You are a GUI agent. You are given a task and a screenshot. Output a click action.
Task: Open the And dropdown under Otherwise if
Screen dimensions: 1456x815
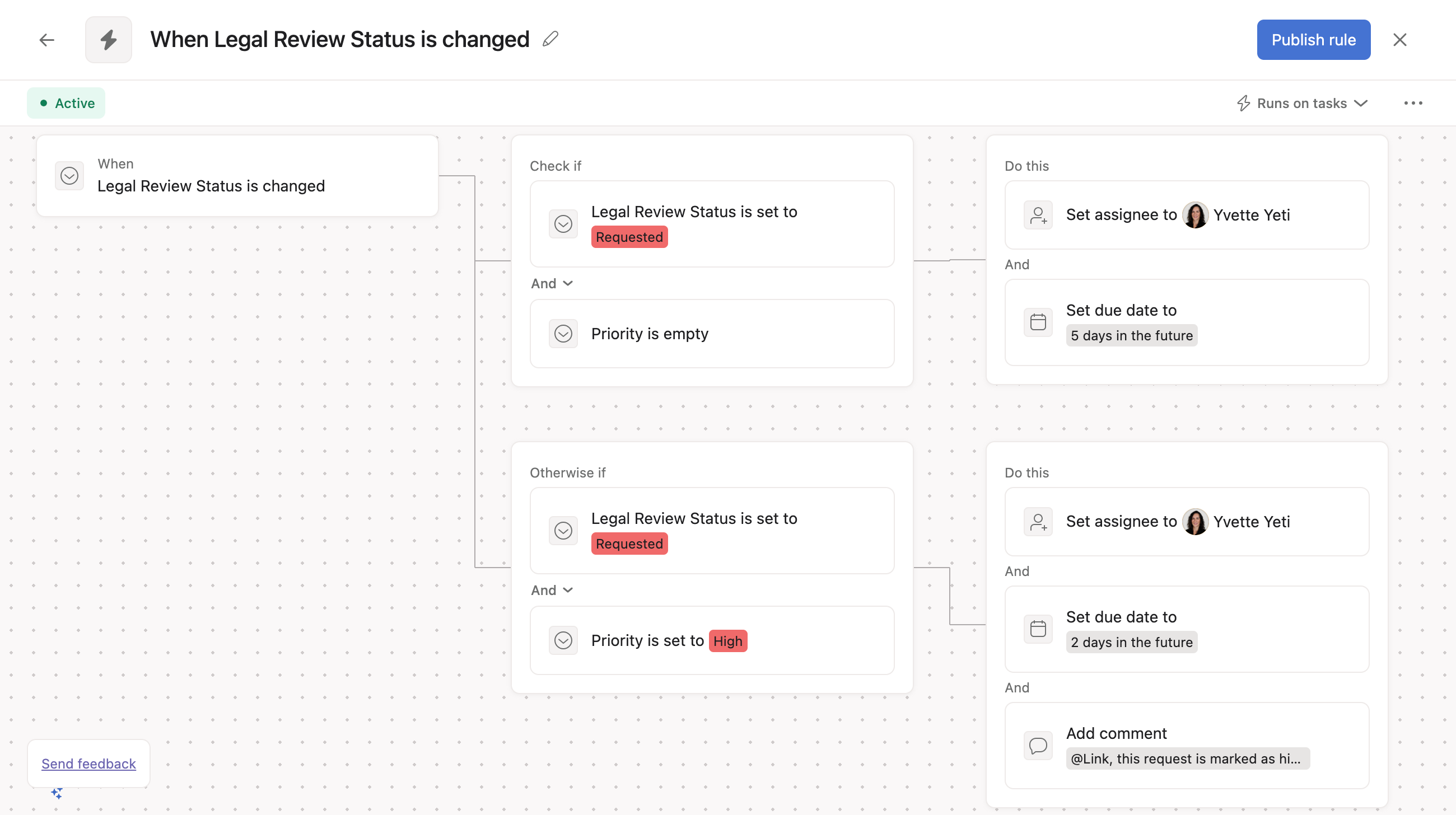pos(552,590)
